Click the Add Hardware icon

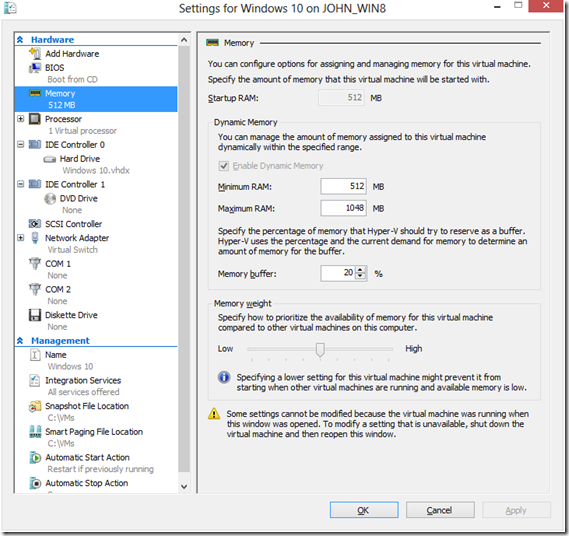(x=35, y=54)
